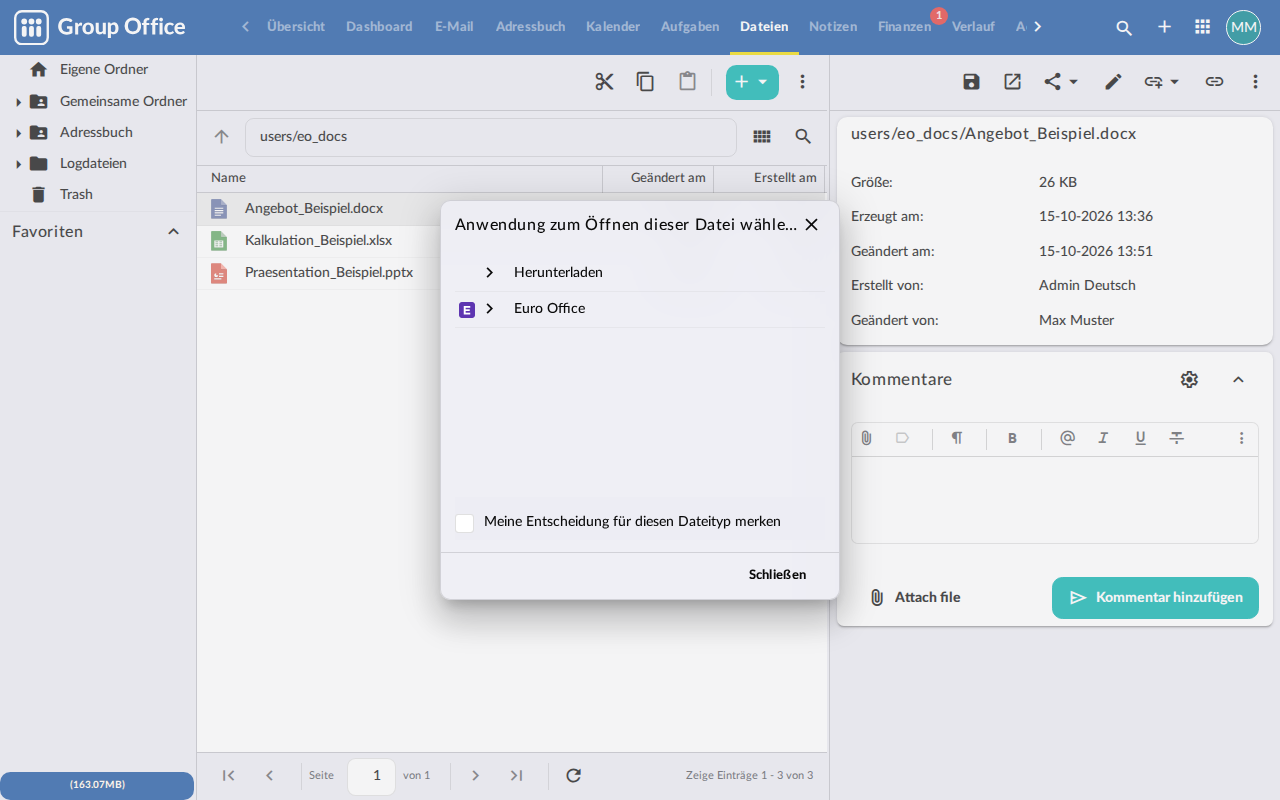Click the copy icon in files toolbar
Screen dimensions: 1280x800
click(646, 82)
